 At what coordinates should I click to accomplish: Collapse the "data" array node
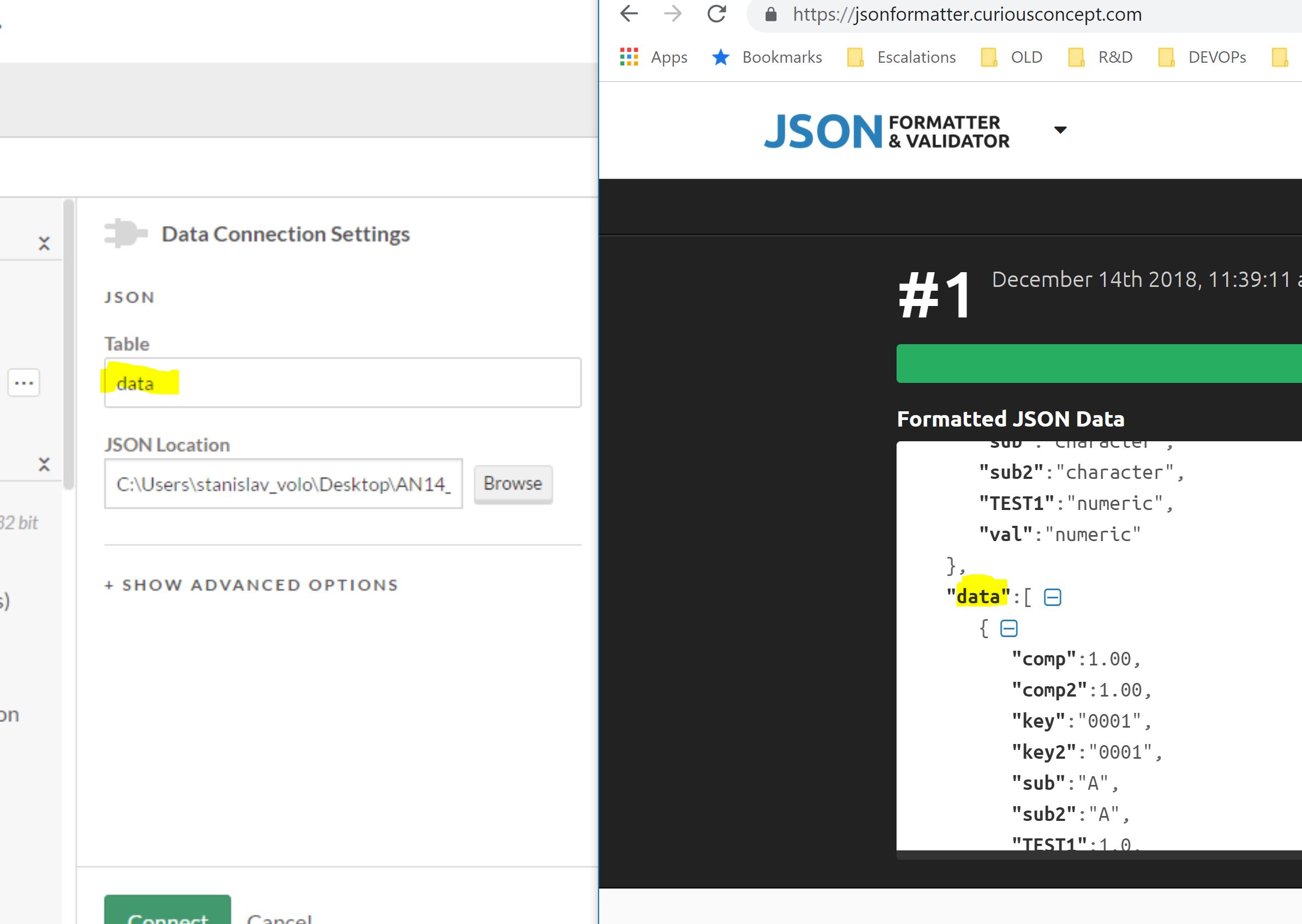click(1052, 597)
